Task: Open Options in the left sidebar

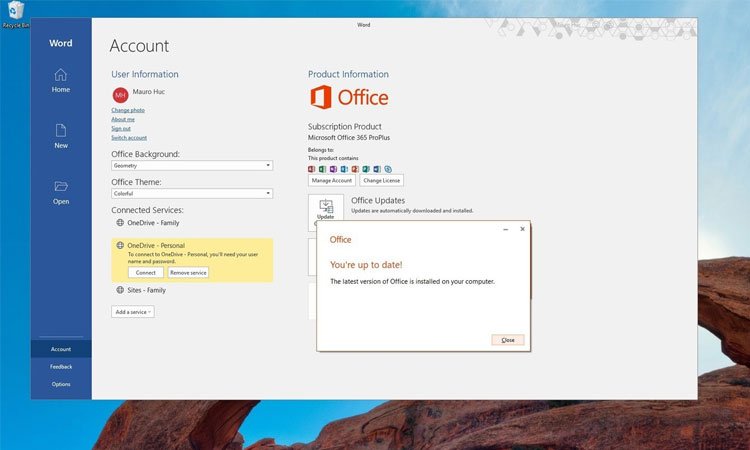Action: click(61, 384)
